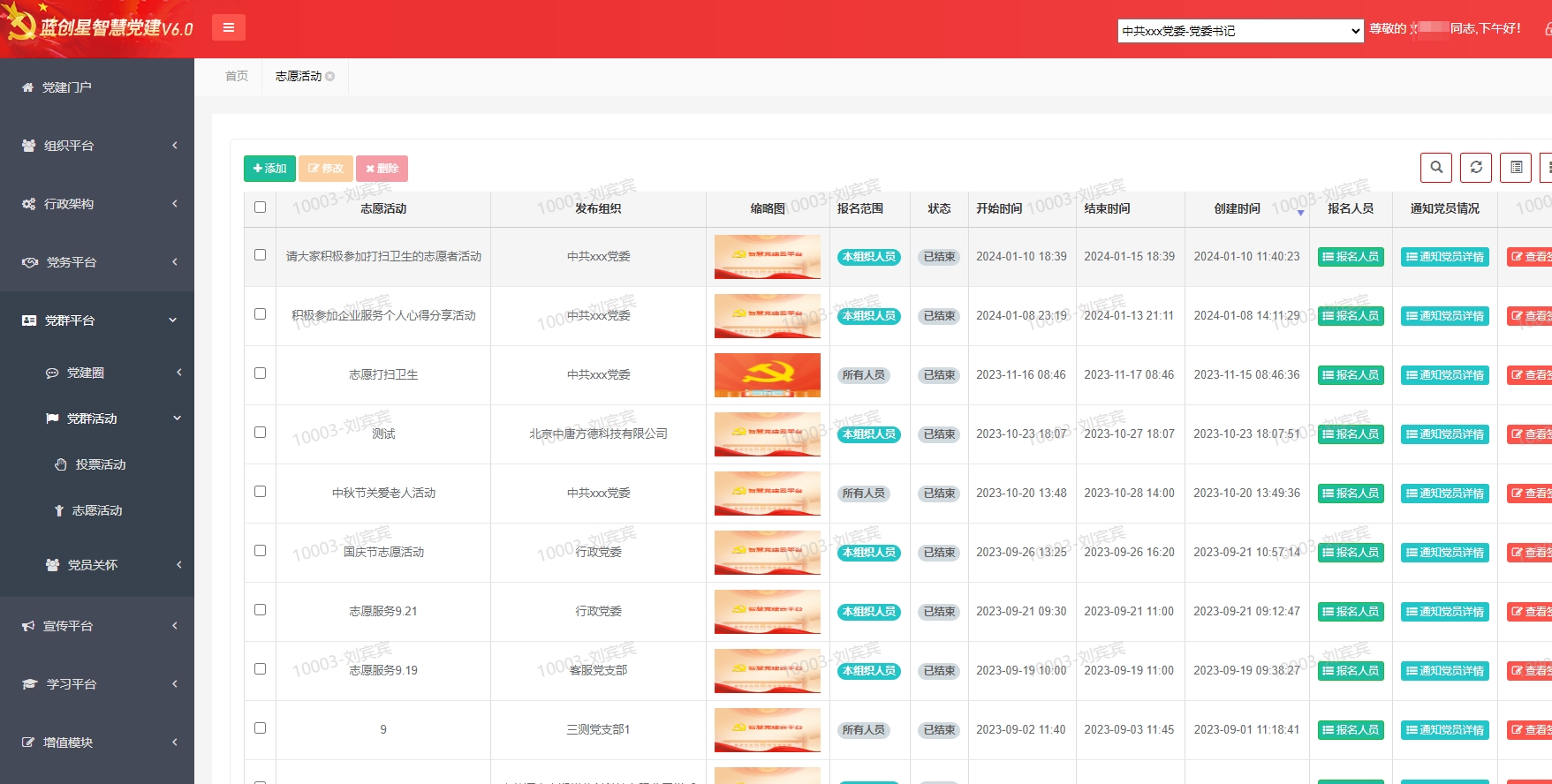1552x784 pixels.
Task: Click the 党务平台 handshake icon
Action: click(30, 262)
